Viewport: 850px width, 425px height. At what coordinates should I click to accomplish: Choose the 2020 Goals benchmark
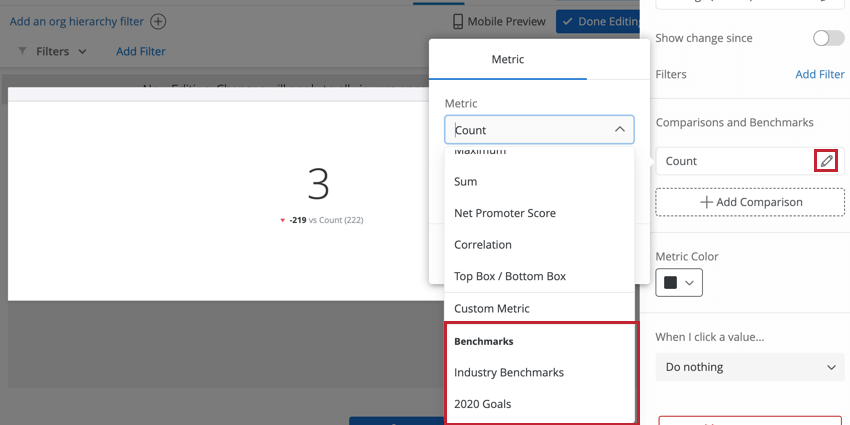tap(539, 404)
